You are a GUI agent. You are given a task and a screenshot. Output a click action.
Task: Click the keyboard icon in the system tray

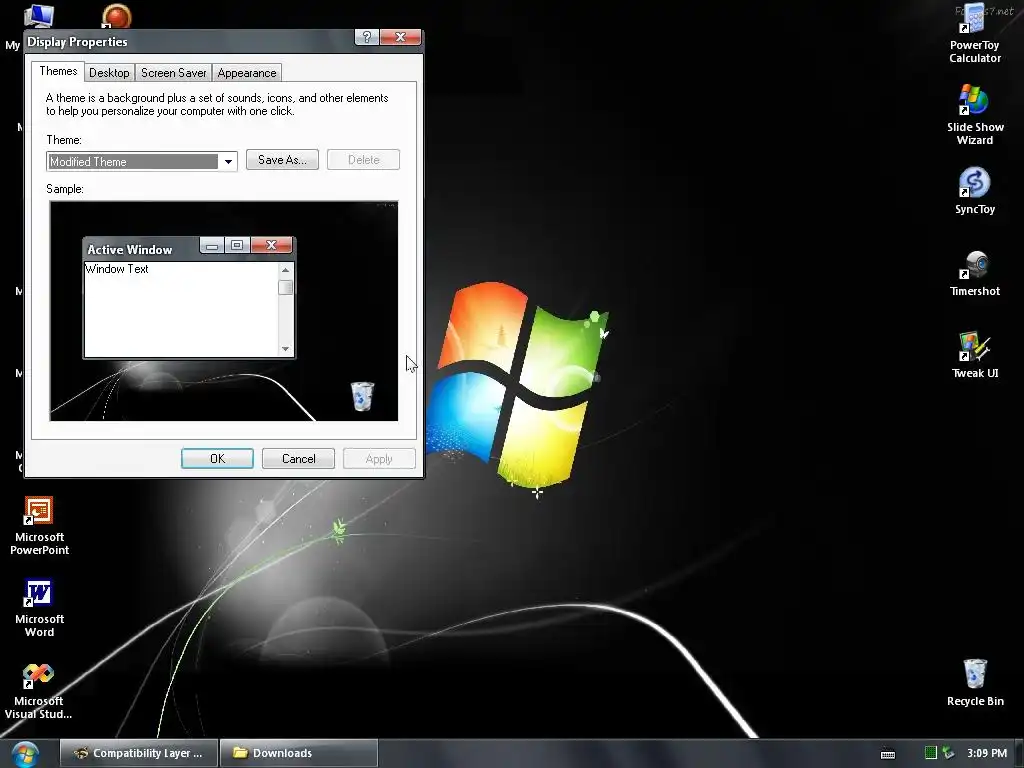888,754
